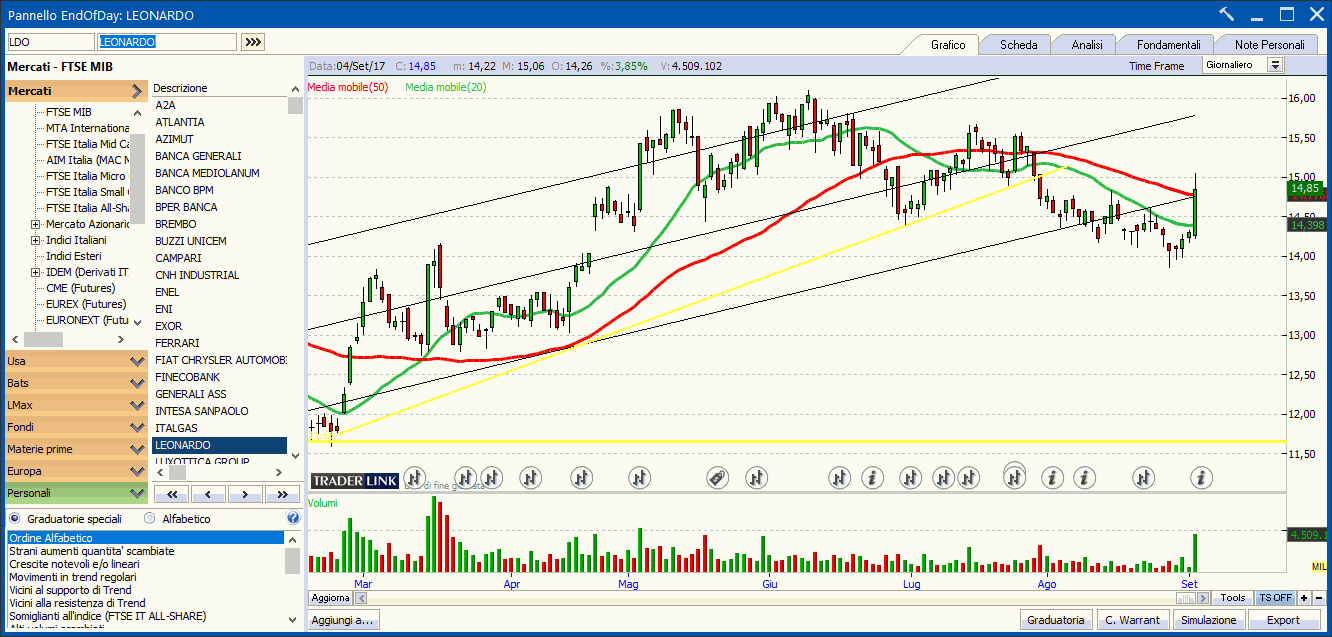Open the Tools button under chart
1332x637 pixels.
tap(1233, 598)
